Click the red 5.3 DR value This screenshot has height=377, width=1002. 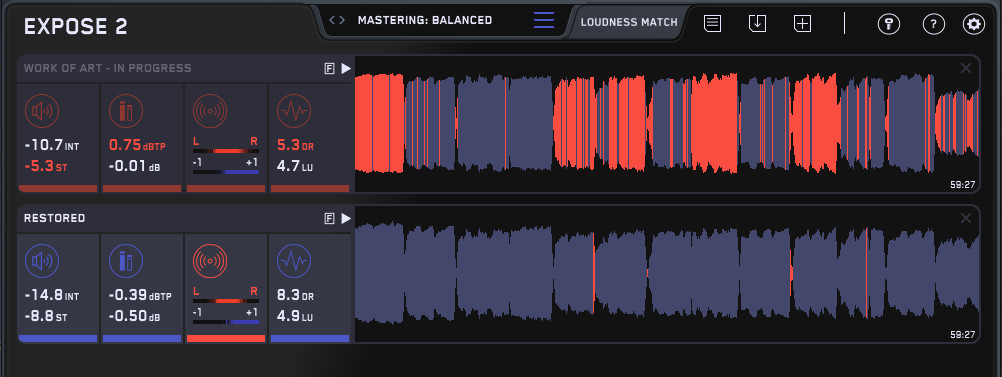295,146
